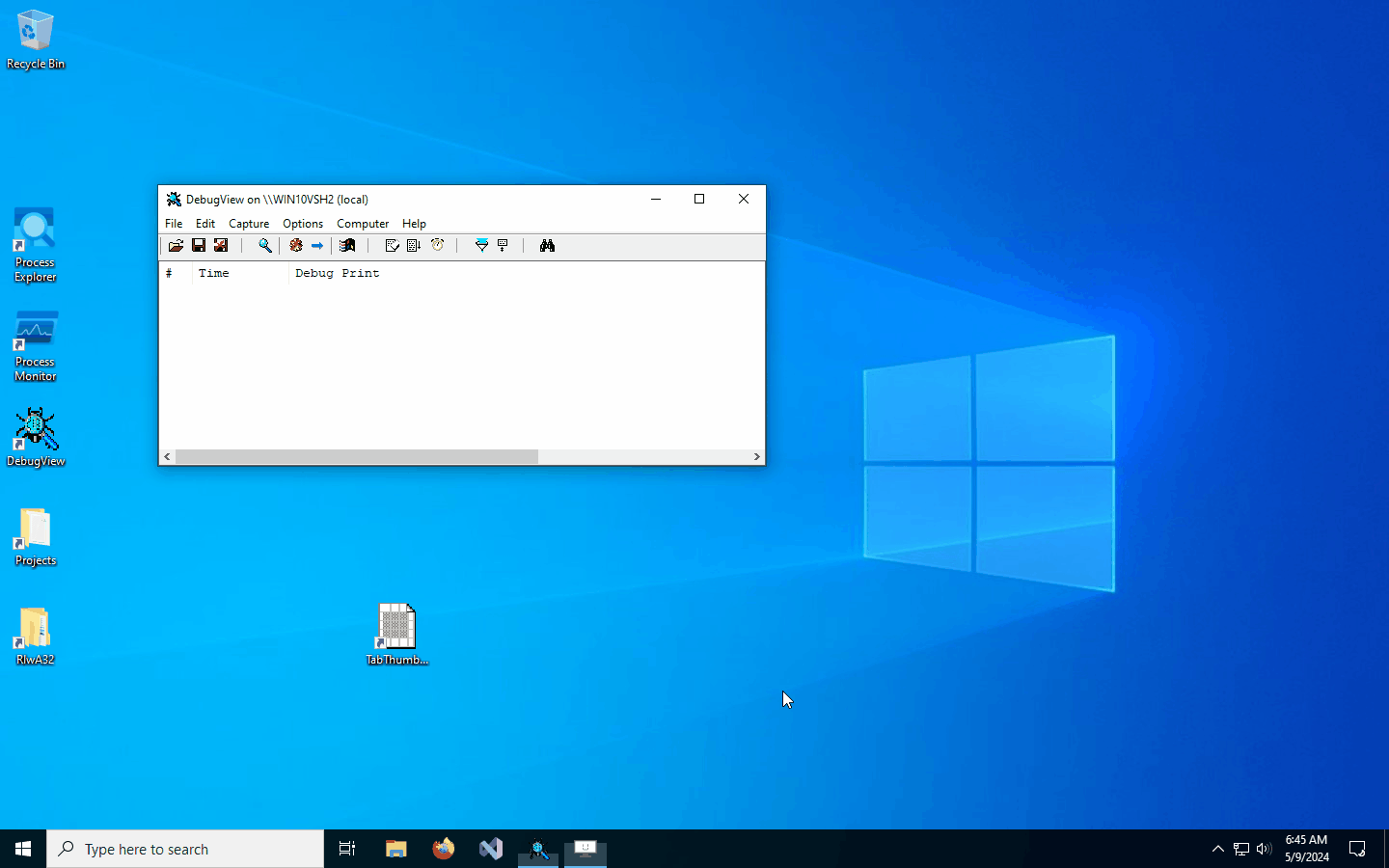Click the Log to file toolbar icon
The image size is (1389, 868).
click(x=221, y=246)
